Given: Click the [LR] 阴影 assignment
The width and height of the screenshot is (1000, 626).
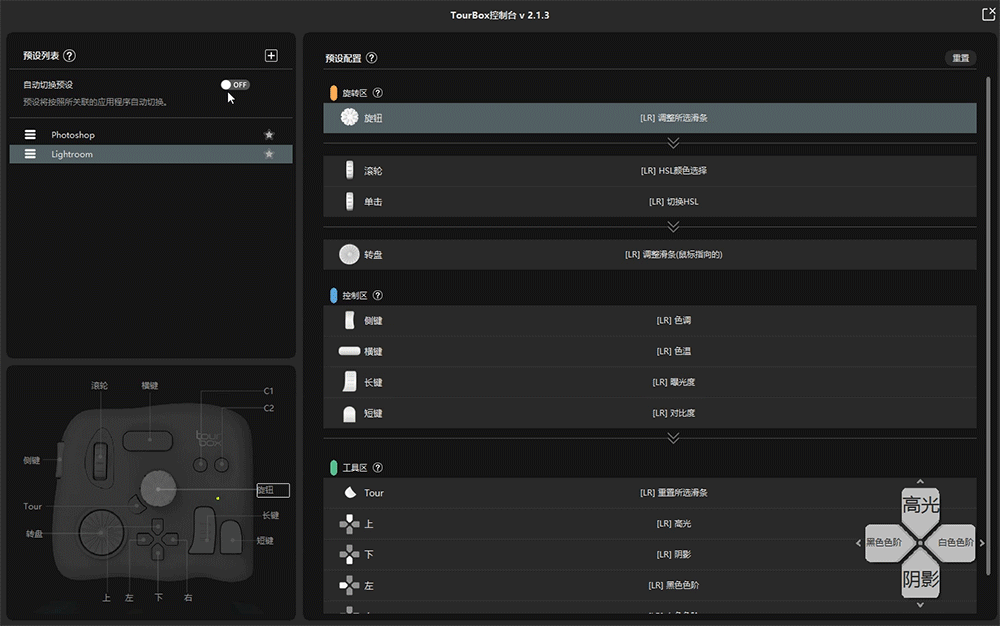Looking at the screenshot, I should [673, 554].
